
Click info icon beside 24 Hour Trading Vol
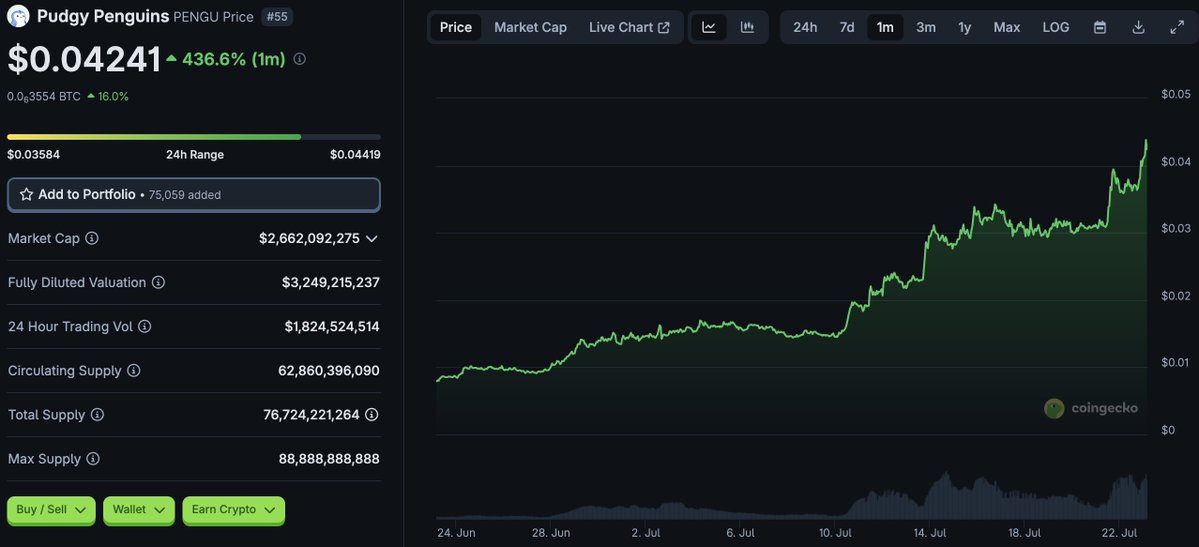pos(145,327)
